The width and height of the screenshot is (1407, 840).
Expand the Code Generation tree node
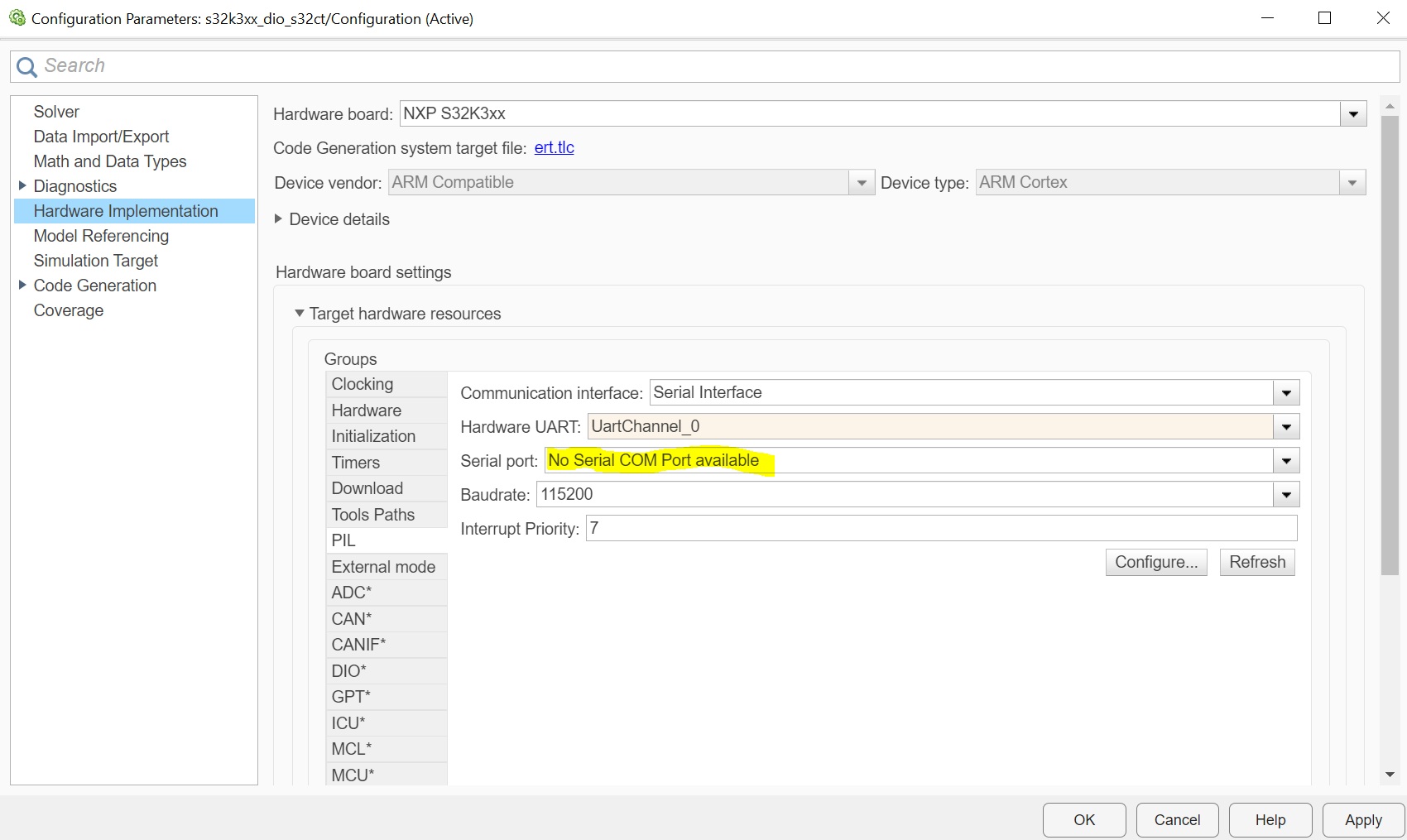[22, 285]
